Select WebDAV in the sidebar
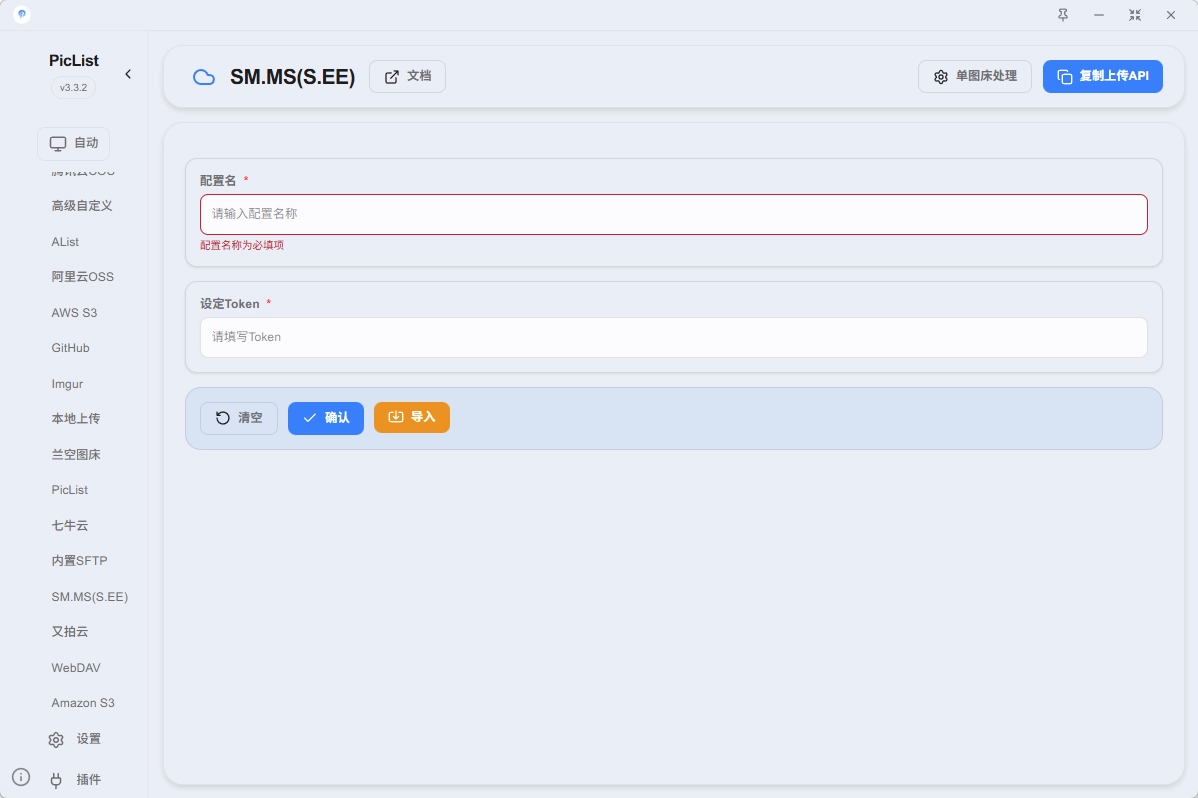 click(76, 667)
